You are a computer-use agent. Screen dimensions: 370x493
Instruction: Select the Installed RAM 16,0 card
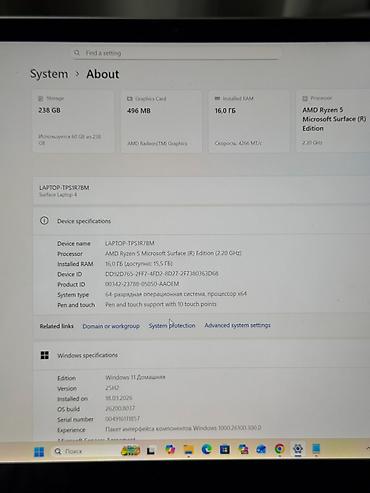coord(249,121)
